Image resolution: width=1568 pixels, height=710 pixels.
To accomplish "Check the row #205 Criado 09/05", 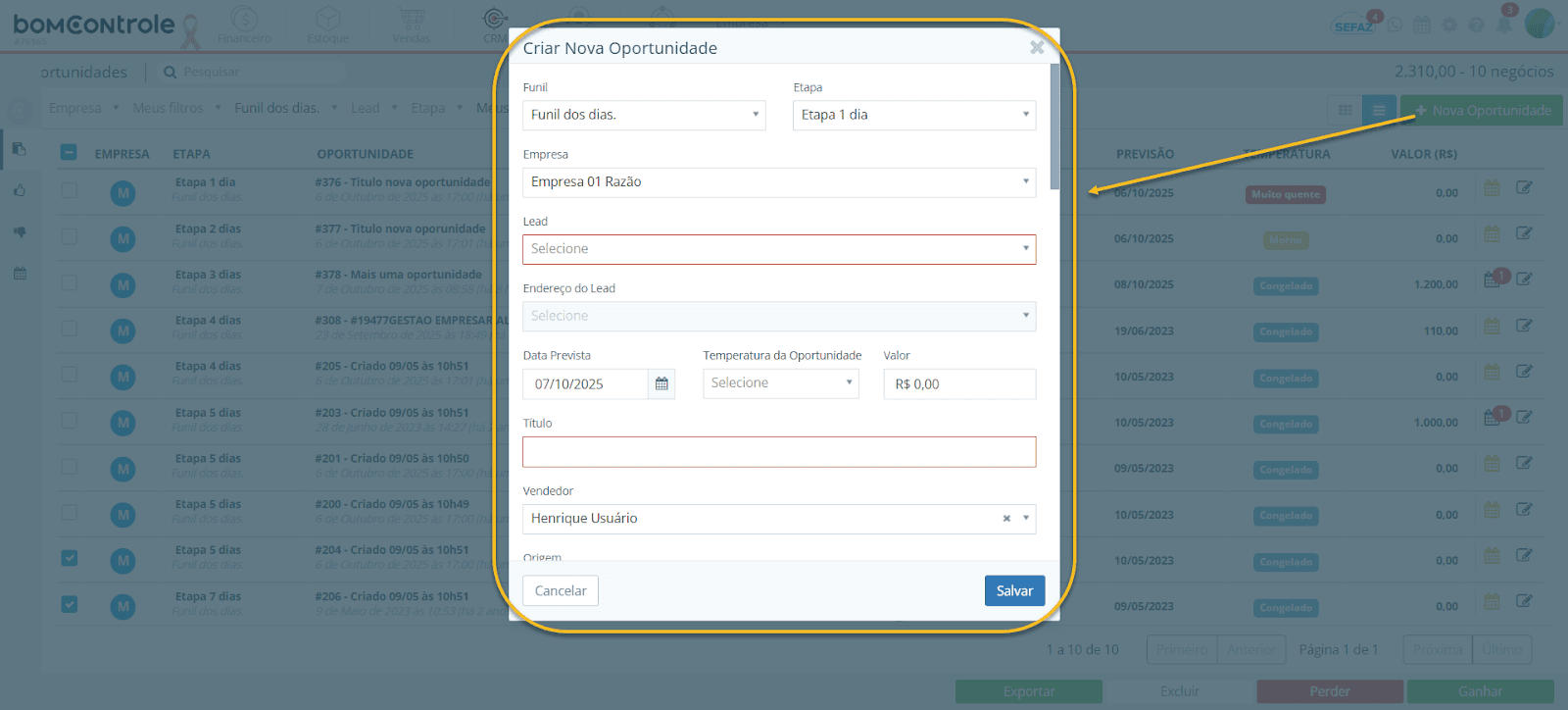I will tap(69, 374).
